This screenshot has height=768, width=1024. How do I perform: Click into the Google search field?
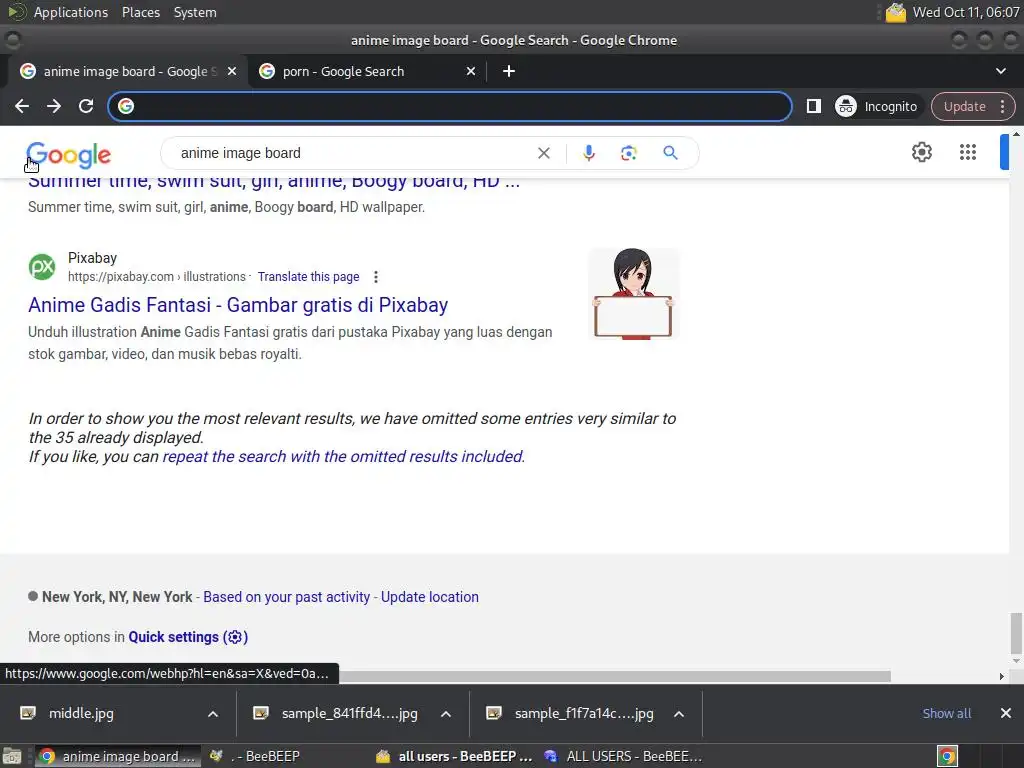coord(353,153)
